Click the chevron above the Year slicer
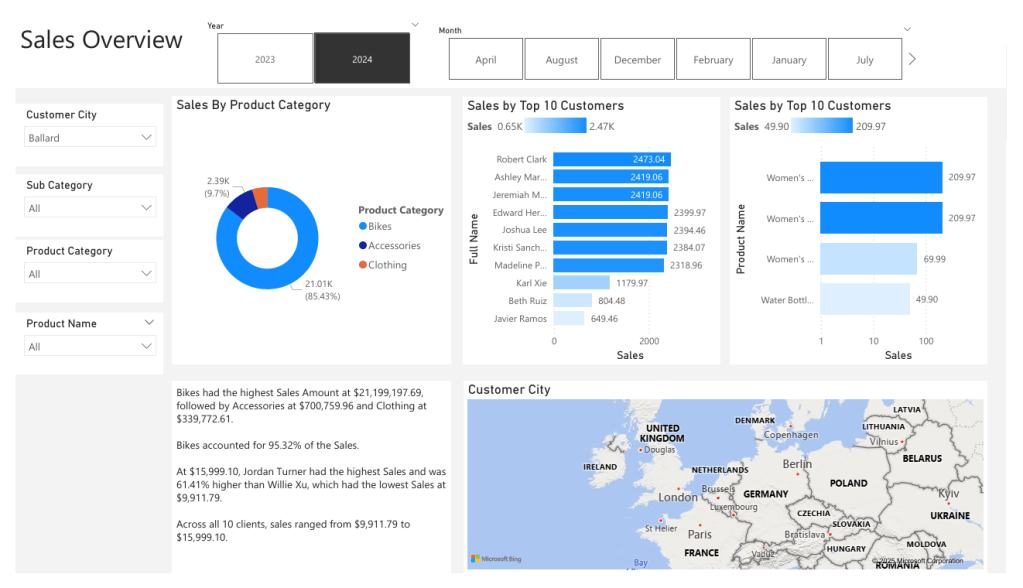Image resolution: width=1023 pixels, height=588 pixels. pos(415,24)
